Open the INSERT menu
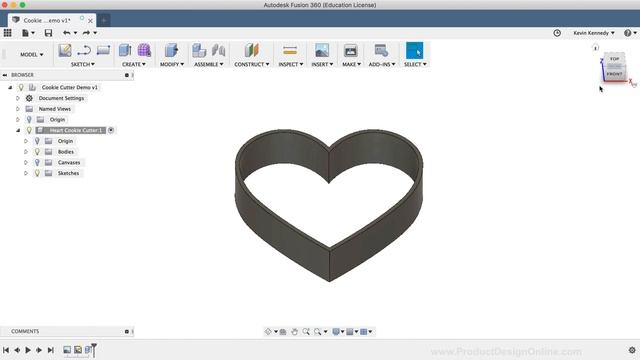This screenshot has width=640, height=360. (x=322, y=64)
